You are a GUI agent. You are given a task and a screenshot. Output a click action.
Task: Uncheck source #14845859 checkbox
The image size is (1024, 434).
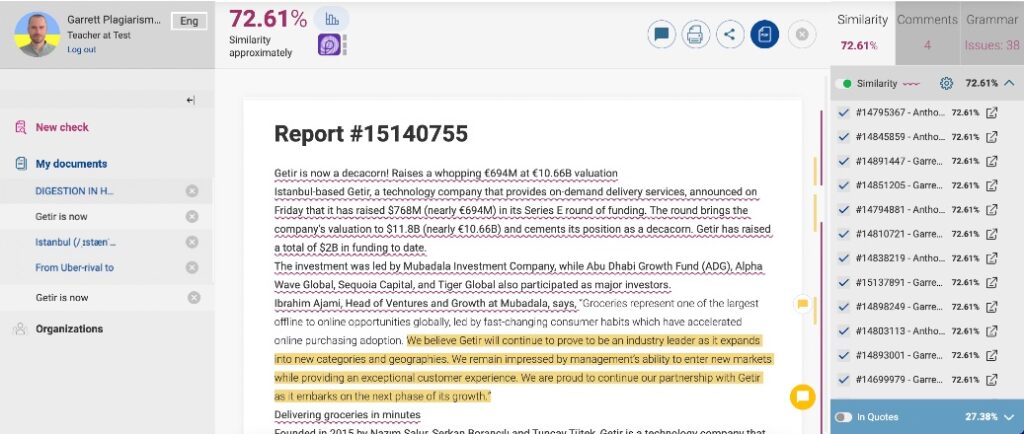coord(843,136)
